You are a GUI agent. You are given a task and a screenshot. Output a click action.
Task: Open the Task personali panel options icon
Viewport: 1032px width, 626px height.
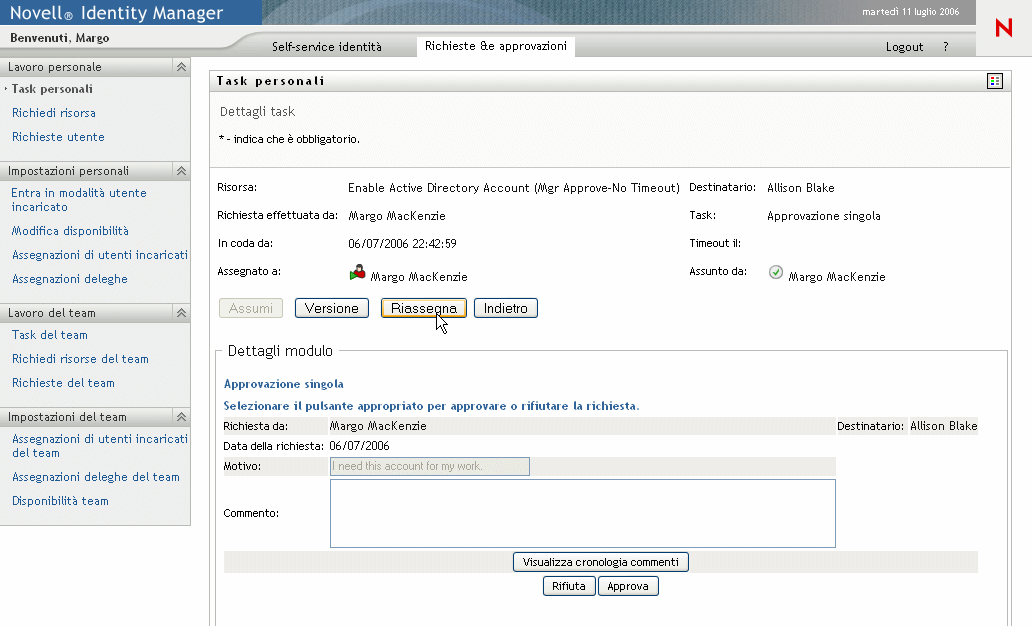click(994, 81)
